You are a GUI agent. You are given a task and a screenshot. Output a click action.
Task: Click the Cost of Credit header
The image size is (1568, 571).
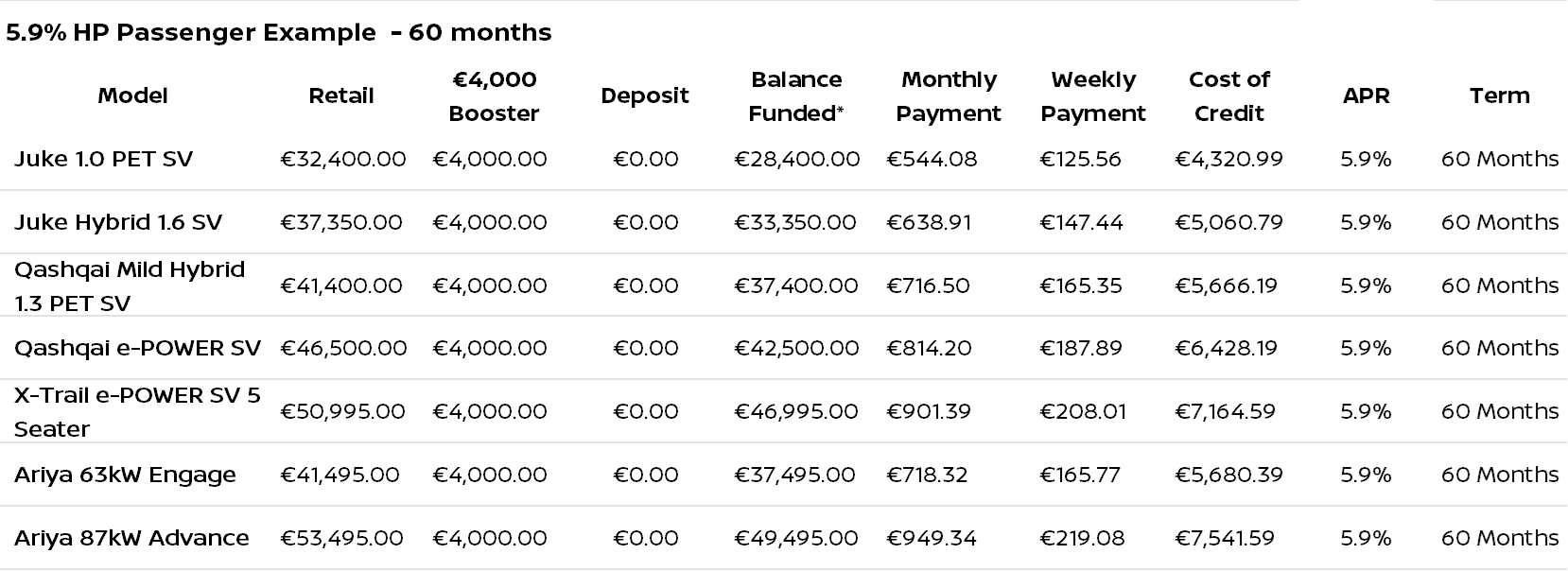pos(1229,96)
